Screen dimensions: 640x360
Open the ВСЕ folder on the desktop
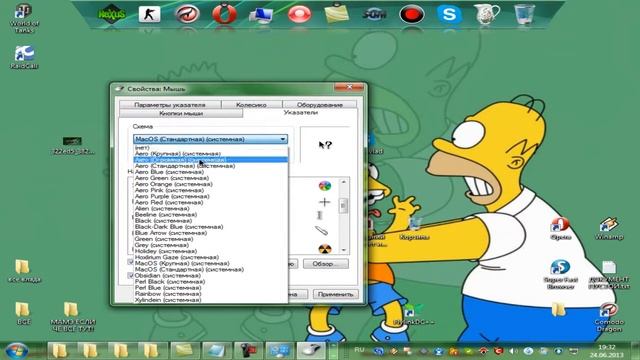[x=24, y=313]
